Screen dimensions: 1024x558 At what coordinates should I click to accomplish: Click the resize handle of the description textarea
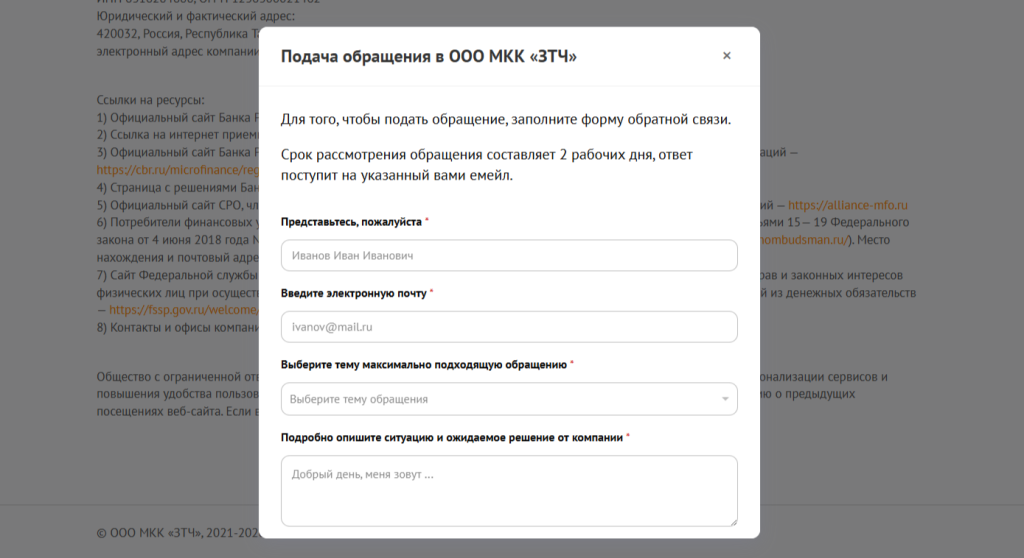coord(733,521)
